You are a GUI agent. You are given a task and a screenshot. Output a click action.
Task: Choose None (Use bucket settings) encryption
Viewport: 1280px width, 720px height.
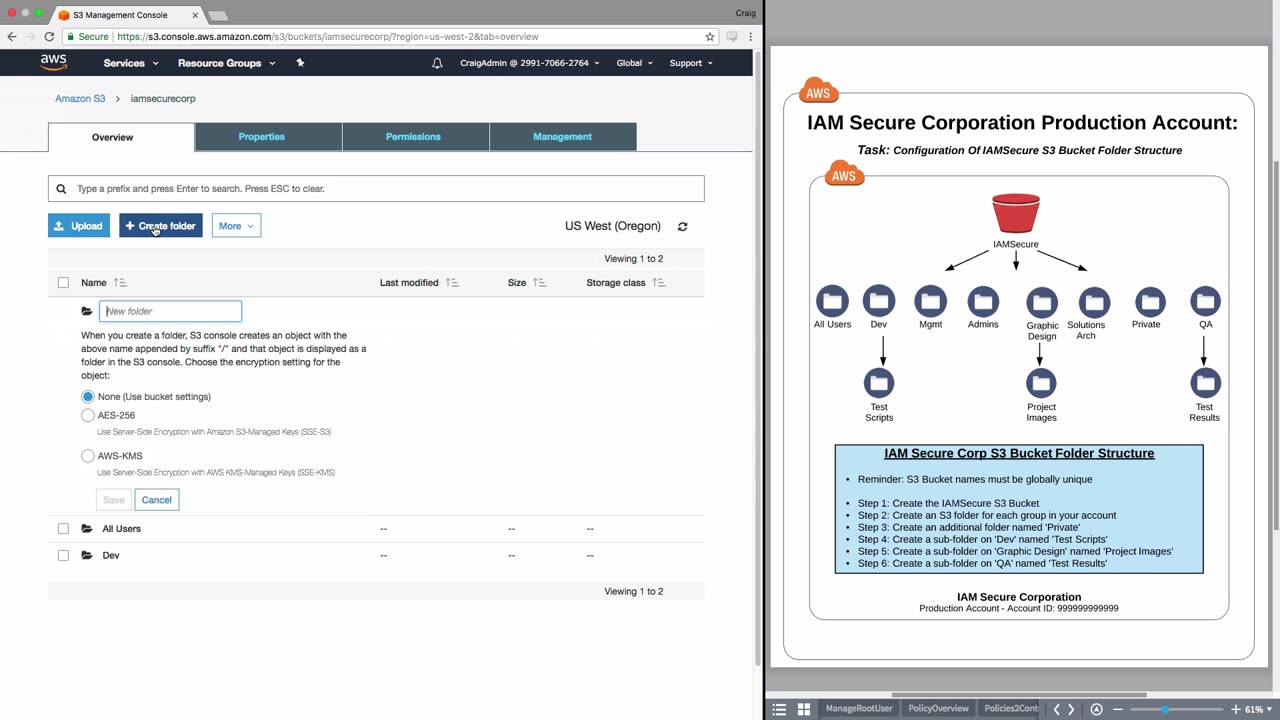pyautogui.click(x=88, y=397)
